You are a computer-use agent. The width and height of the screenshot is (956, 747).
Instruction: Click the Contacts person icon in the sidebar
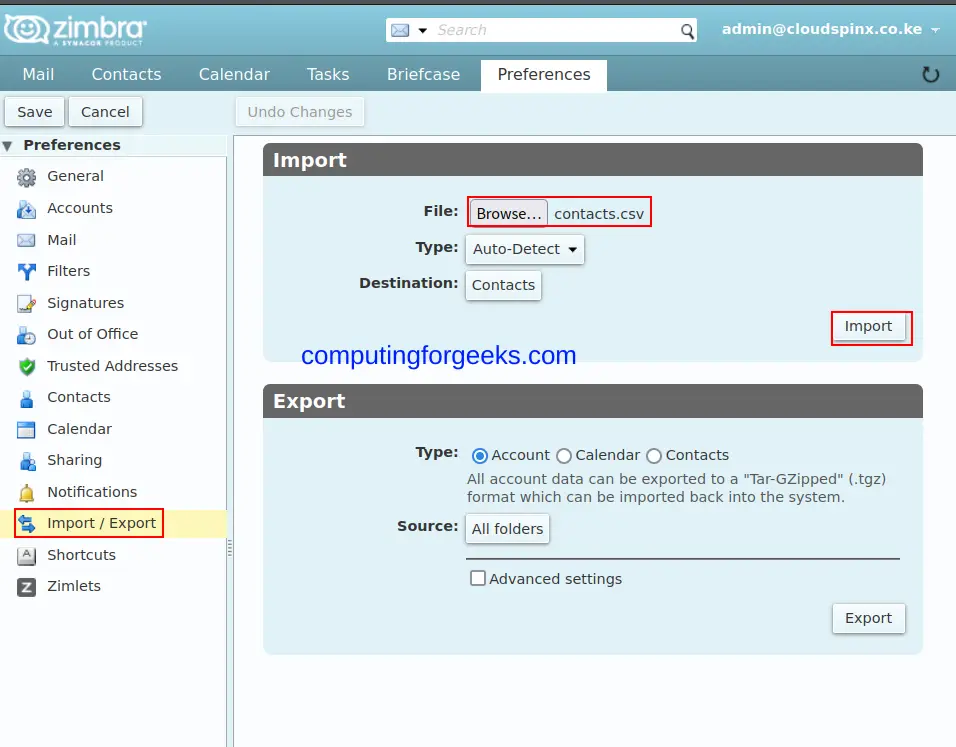(26, 398)
